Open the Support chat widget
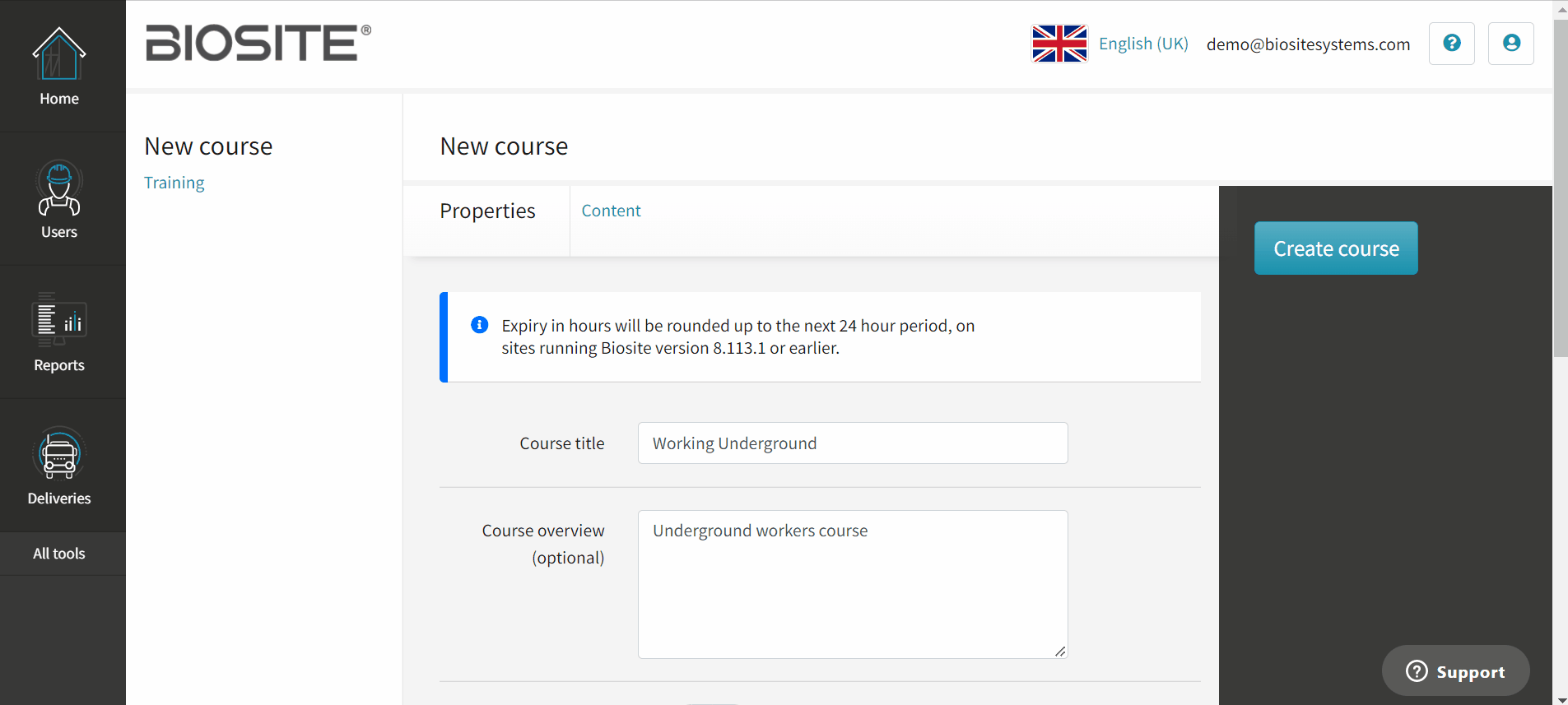Image resolution: width=1568 pixels, height=705 pixels. [1455, 671]
